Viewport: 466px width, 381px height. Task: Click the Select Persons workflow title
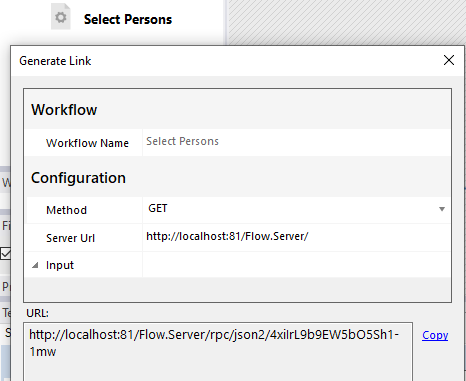[x=128, y=19]
